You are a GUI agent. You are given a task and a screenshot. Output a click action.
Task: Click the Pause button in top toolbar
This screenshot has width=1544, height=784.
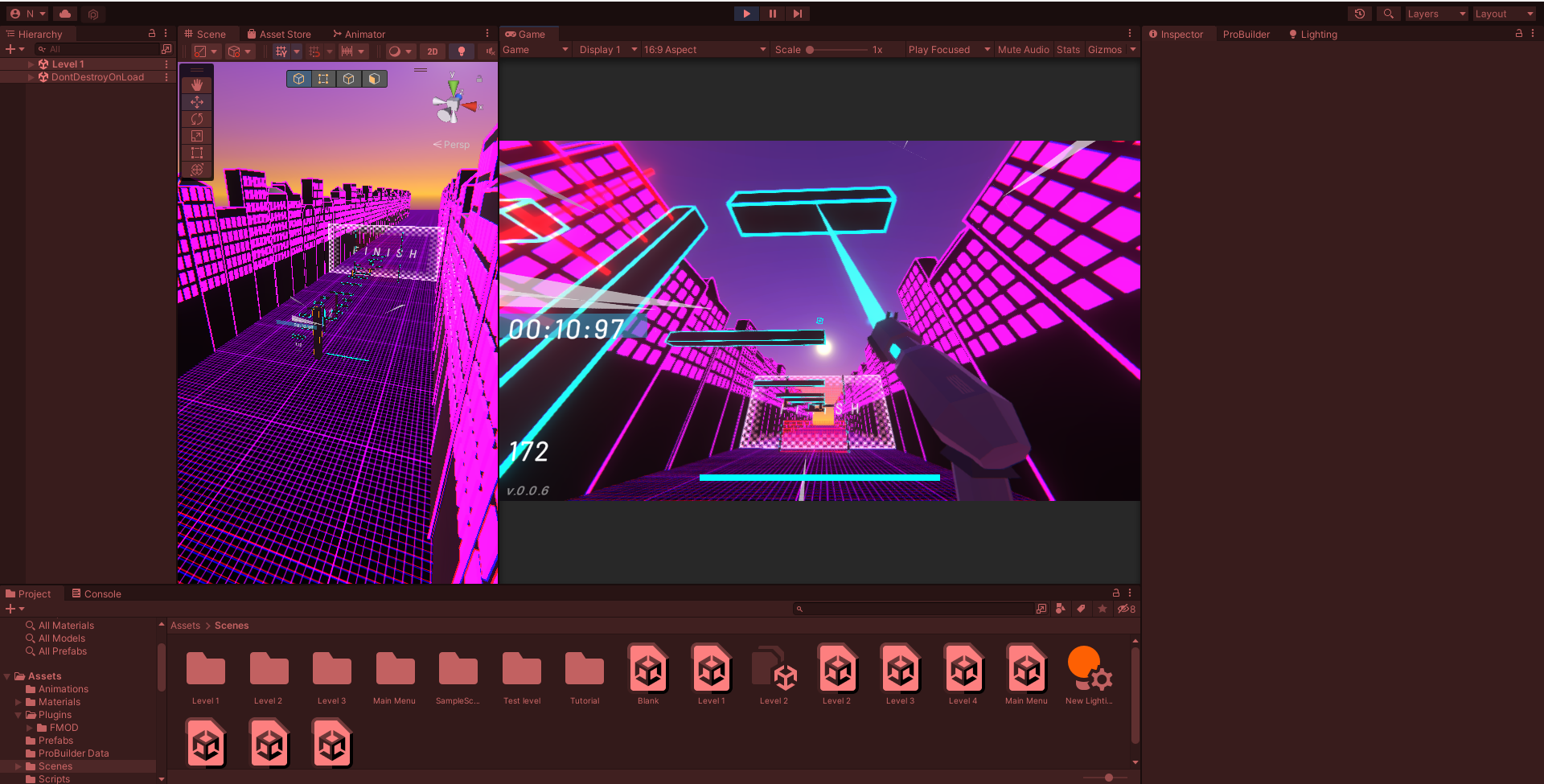pyautogui.click(x=772, y=14)
